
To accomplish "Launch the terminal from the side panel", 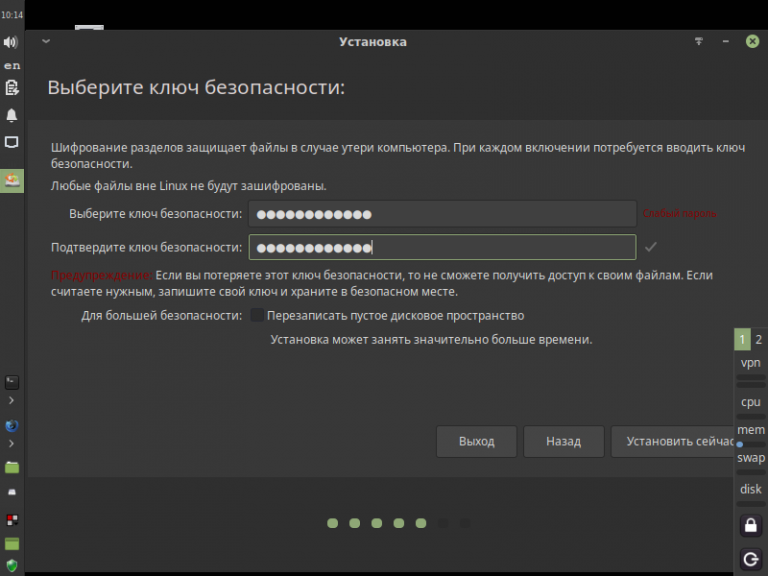I will pos(12,382).
